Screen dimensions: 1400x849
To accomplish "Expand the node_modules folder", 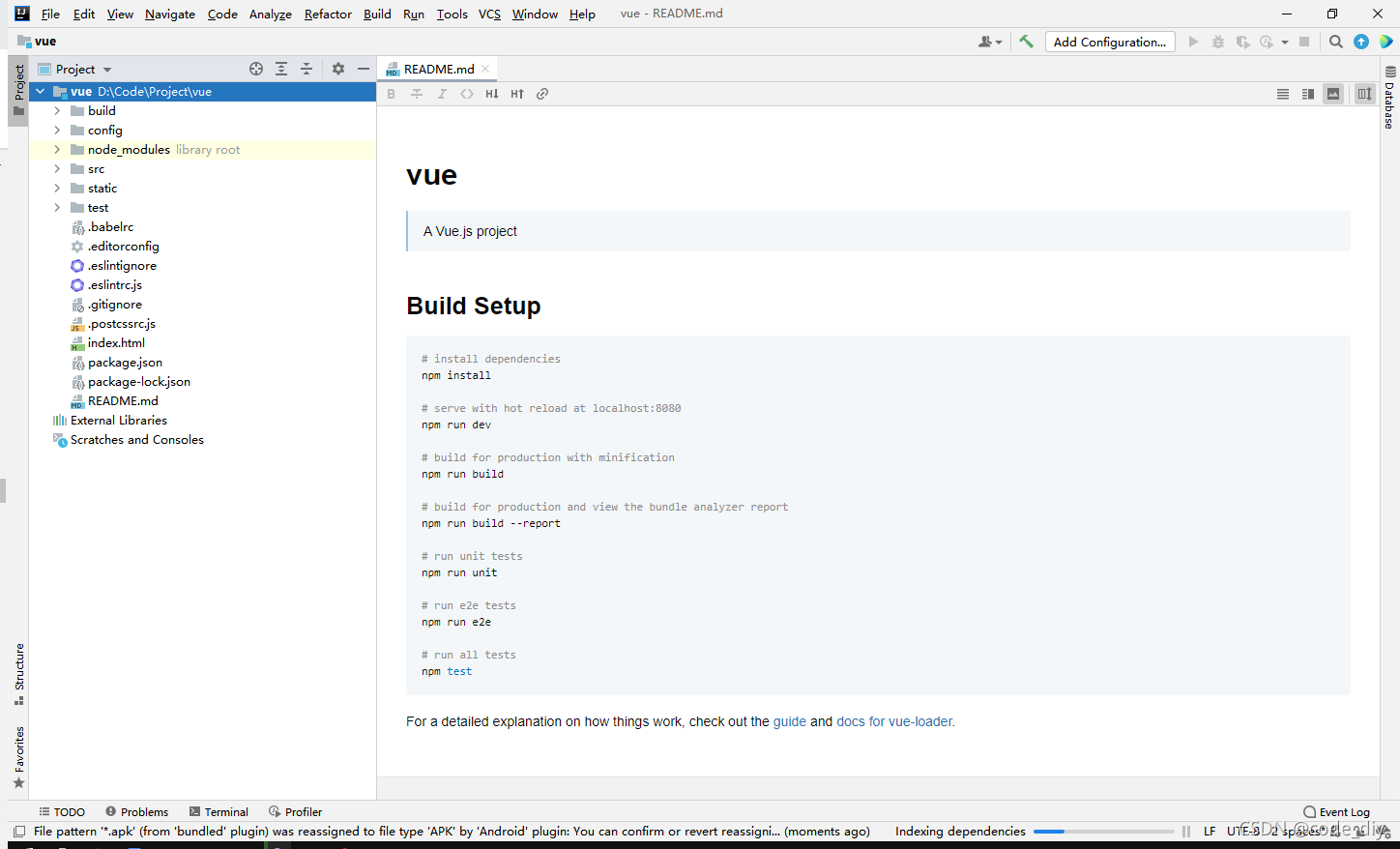I will pos(57,150).
